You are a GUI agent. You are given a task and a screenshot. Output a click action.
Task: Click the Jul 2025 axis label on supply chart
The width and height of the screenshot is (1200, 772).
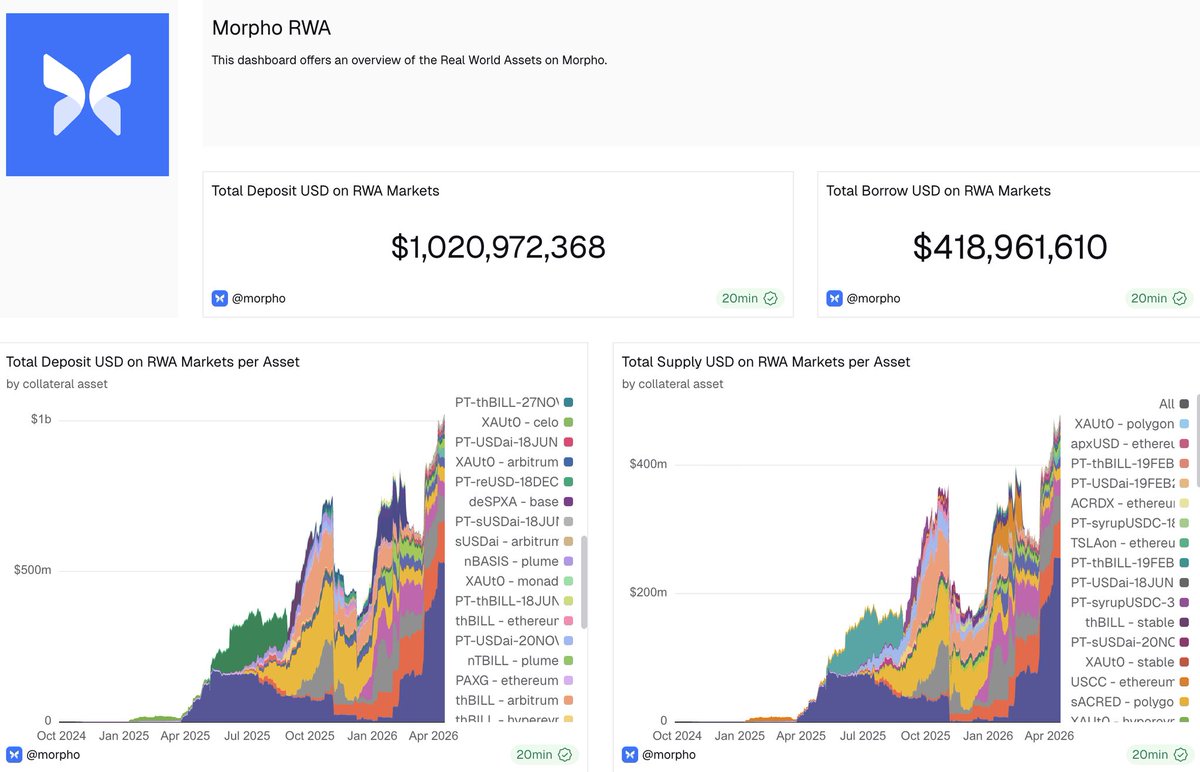(x=861, y=735)
